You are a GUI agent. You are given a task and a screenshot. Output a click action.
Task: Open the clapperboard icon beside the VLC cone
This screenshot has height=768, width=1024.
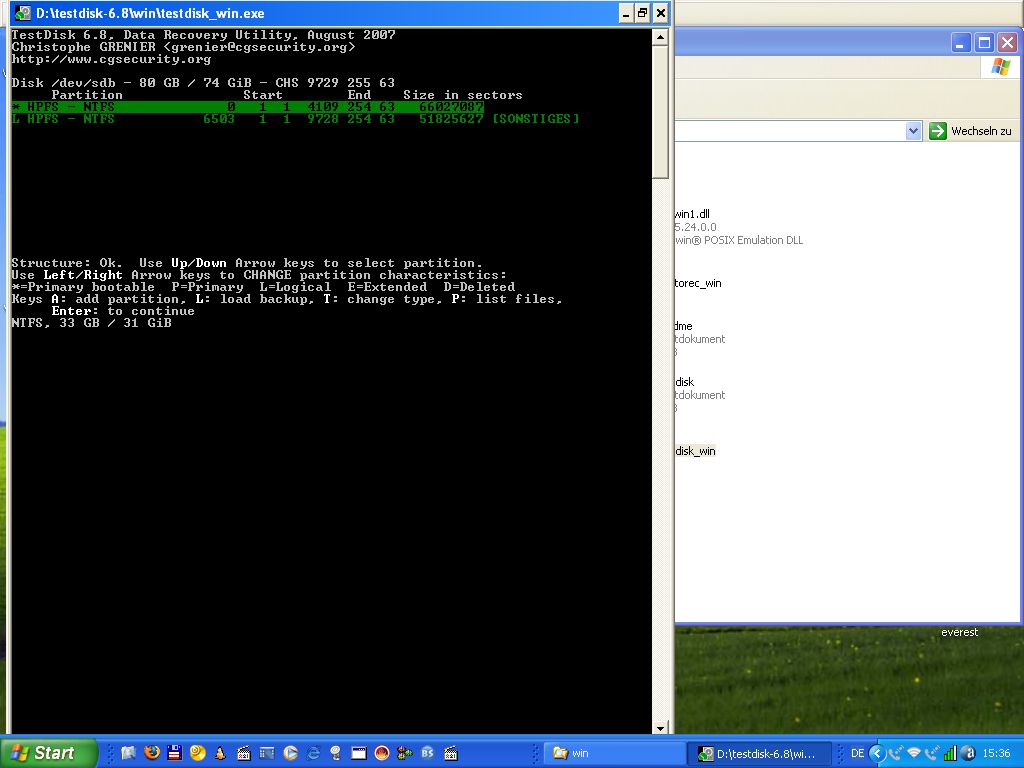[x=244, y=753]
